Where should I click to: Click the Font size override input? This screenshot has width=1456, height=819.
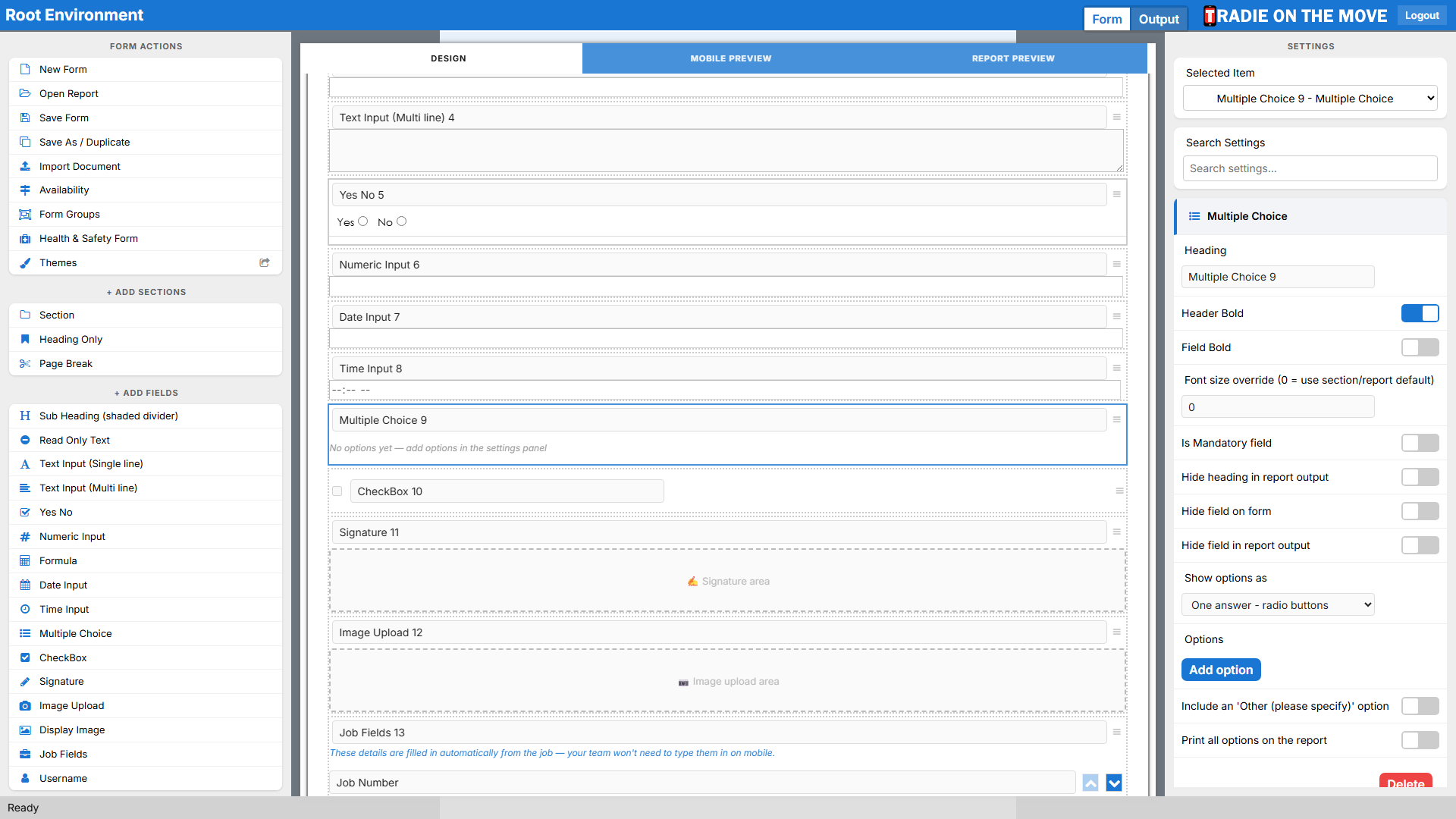[x=1278, y=407]
